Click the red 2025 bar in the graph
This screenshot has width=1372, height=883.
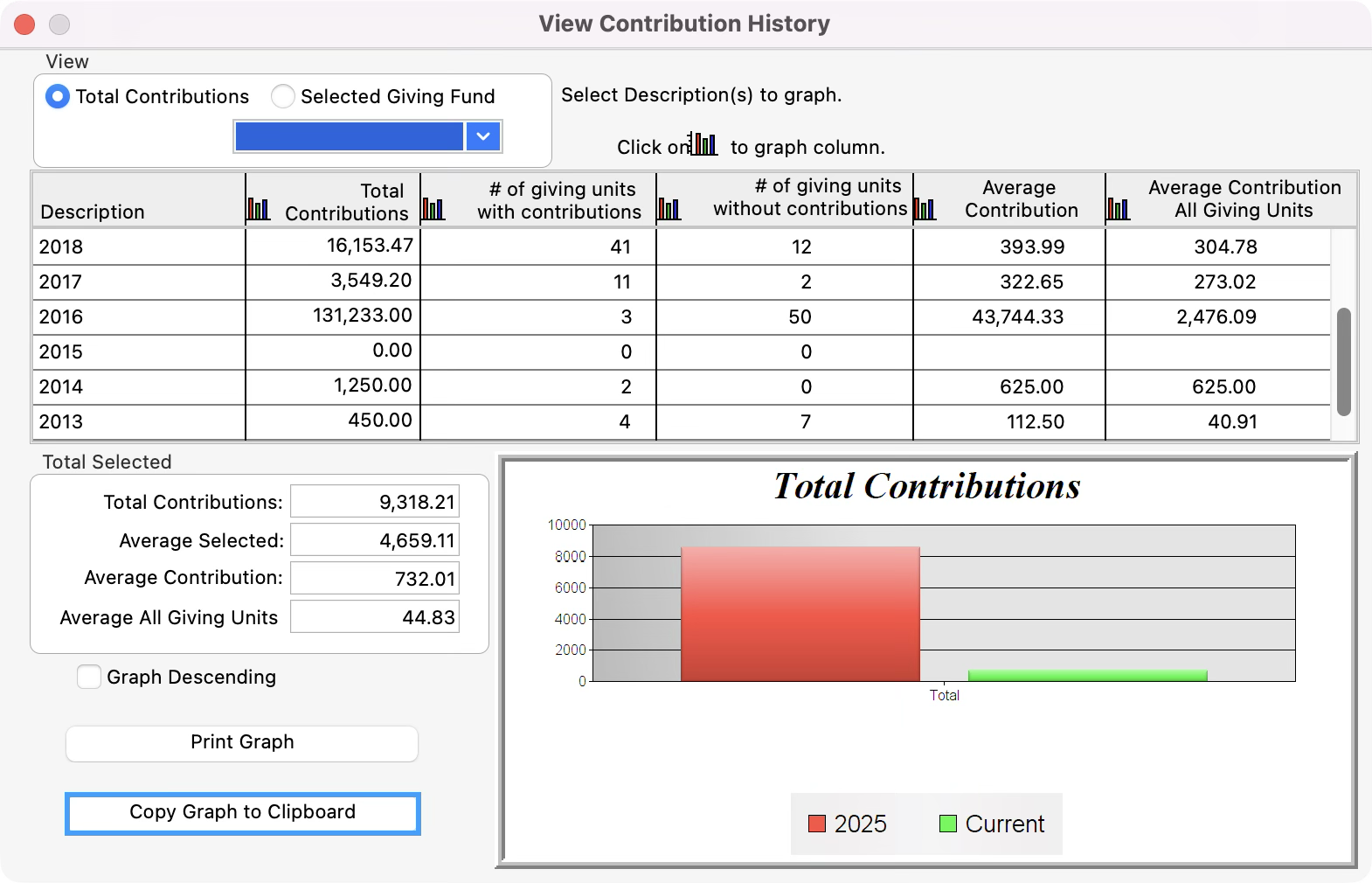[800, 614]
